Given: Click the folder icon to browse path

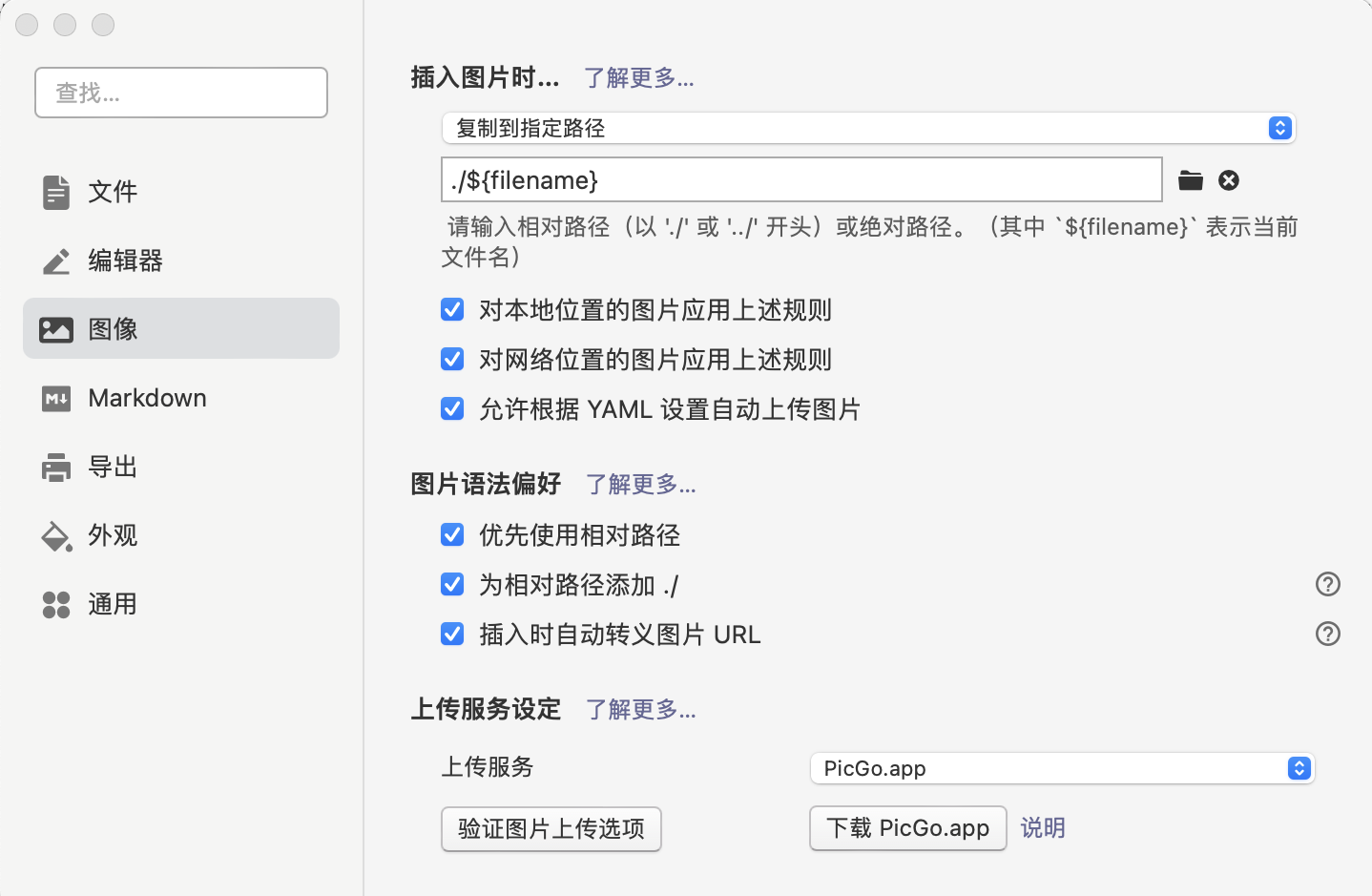Looking at the screenshot, I should click(1190, 180).
